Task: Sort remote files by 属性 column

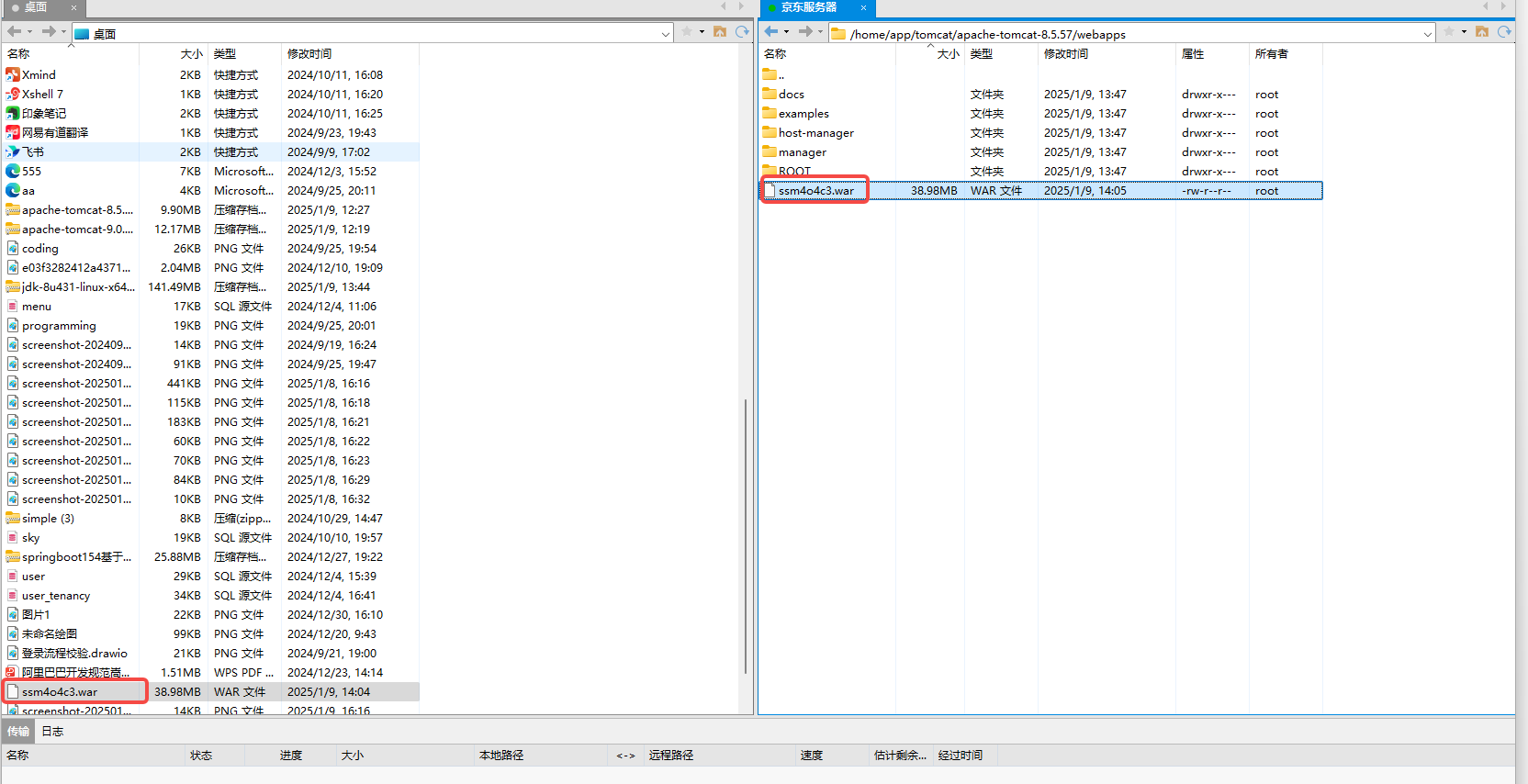Action: 1193,54
